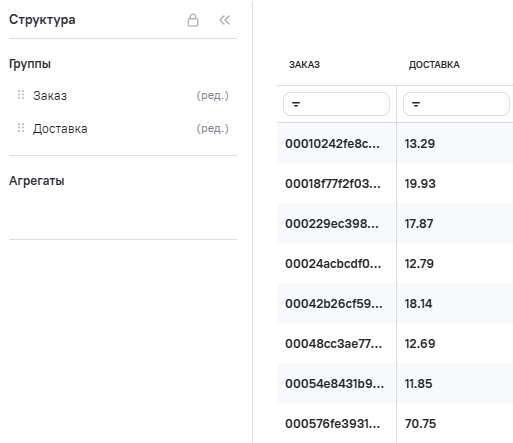
Task: Select the delivery value 19.93 cell
Action: [x=455, y=183]
